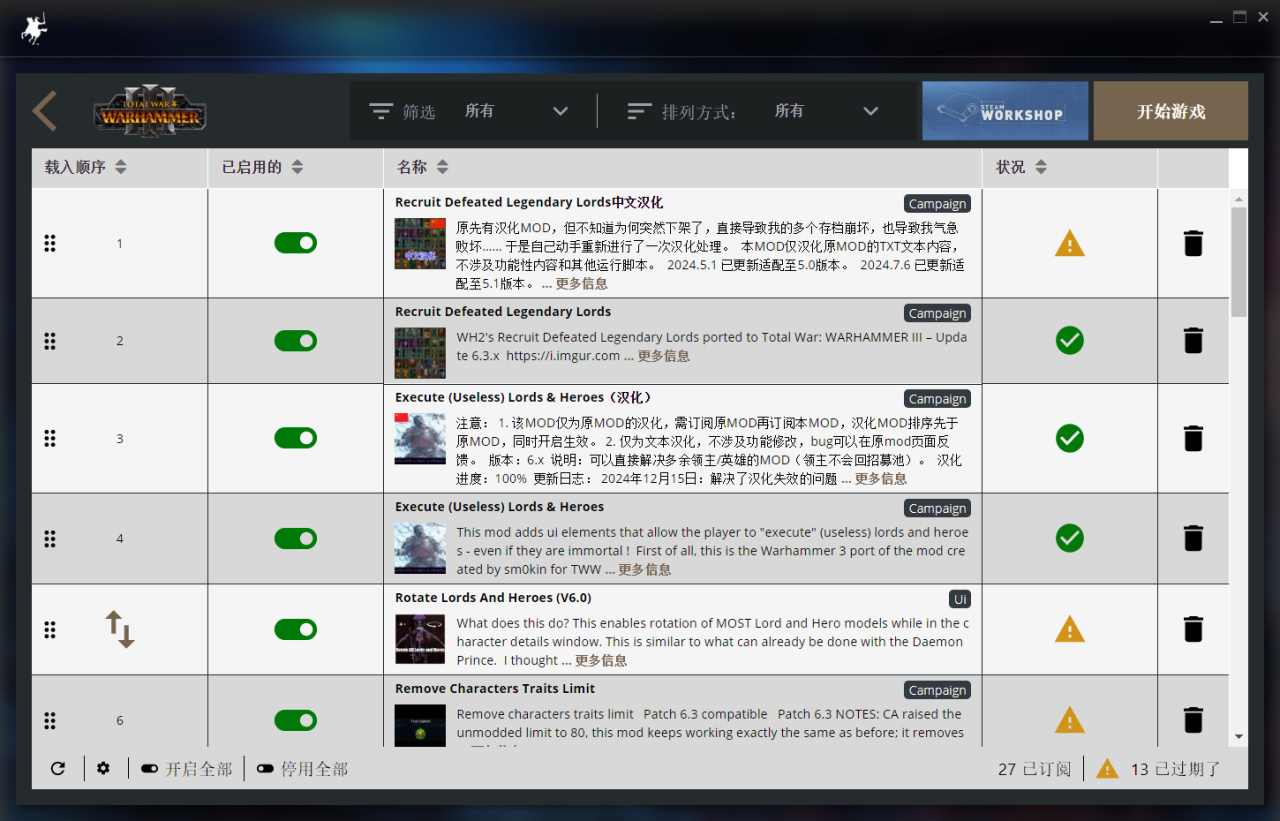Select Remove Characters Traits Limit title
This screenshot has width=1280, height=821.
tap(495, 688)
